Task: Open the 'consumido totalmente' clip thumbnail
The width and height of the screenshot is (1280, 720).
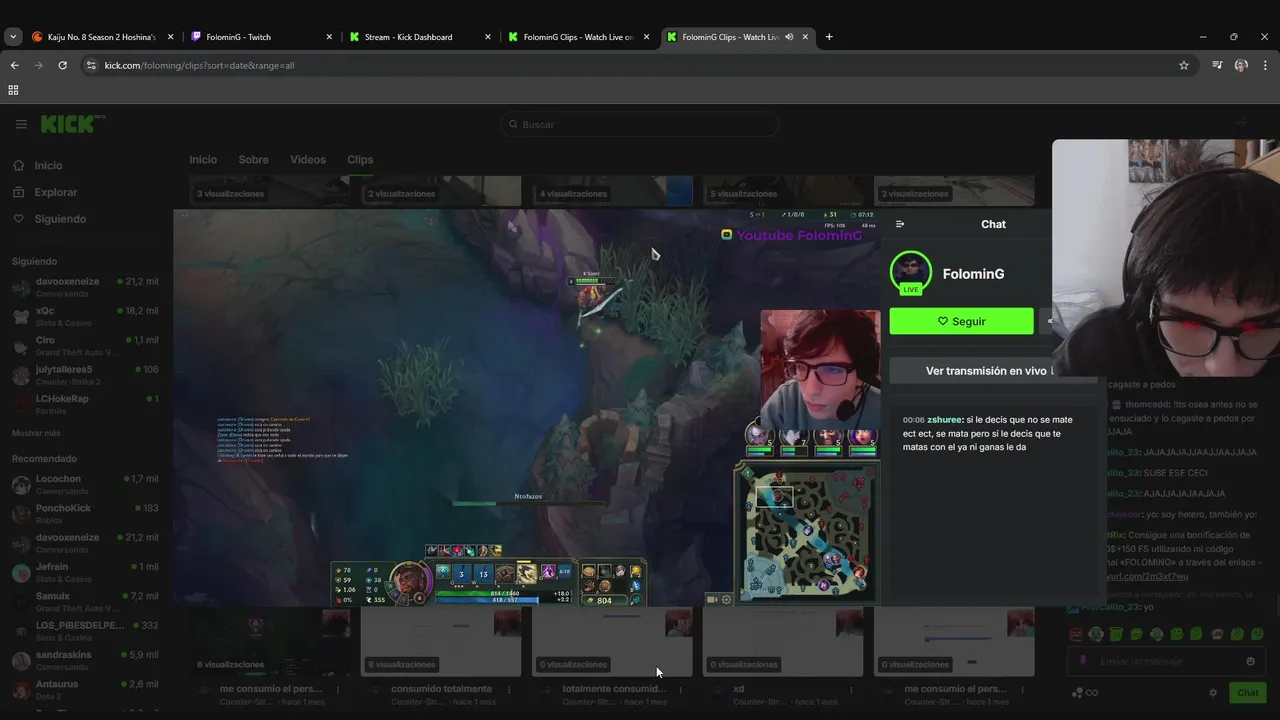Action: [x=441, y=641]
